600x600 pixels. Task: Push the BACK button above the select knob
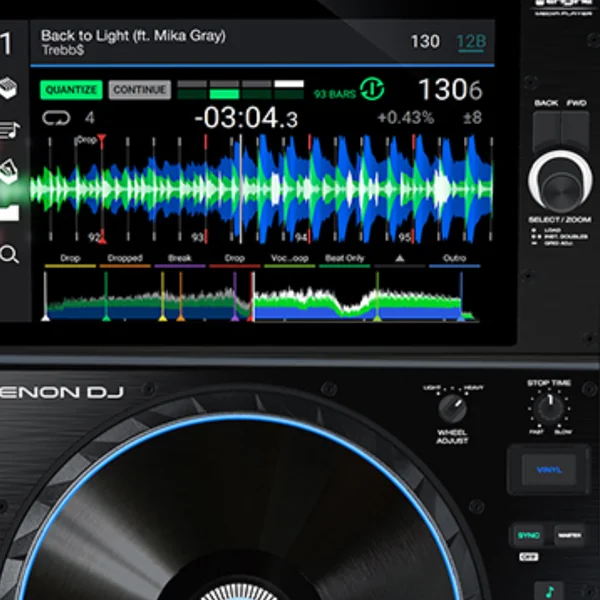(x=546, y=132)
